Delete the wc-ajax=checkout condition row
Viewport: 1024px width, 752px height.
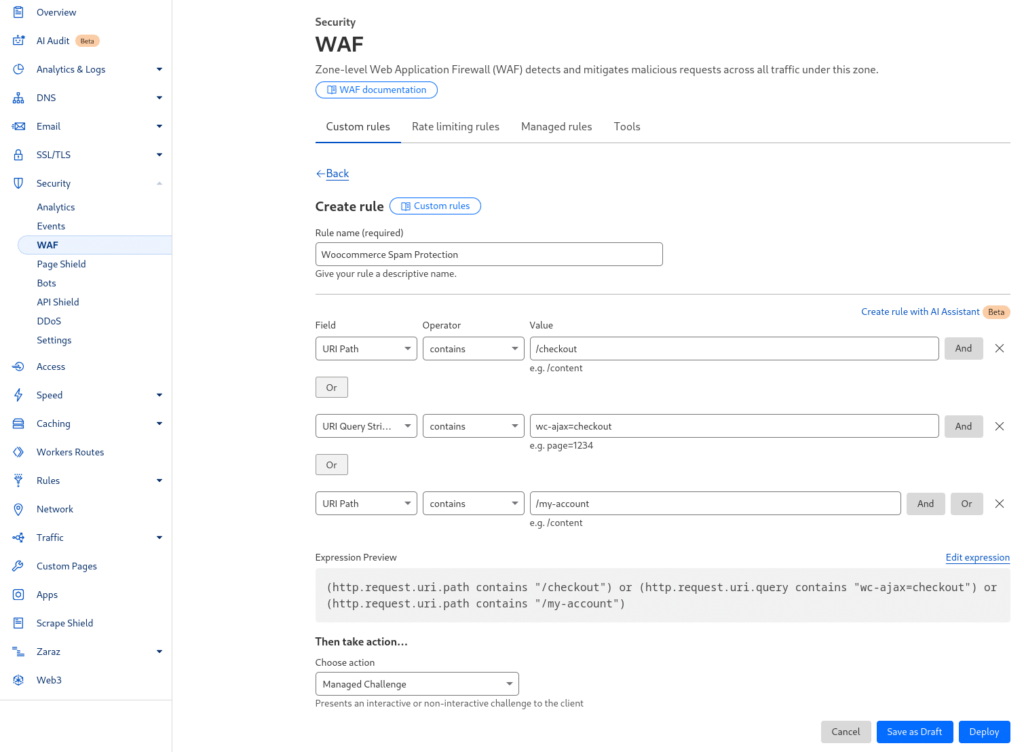tap(998, 426)
